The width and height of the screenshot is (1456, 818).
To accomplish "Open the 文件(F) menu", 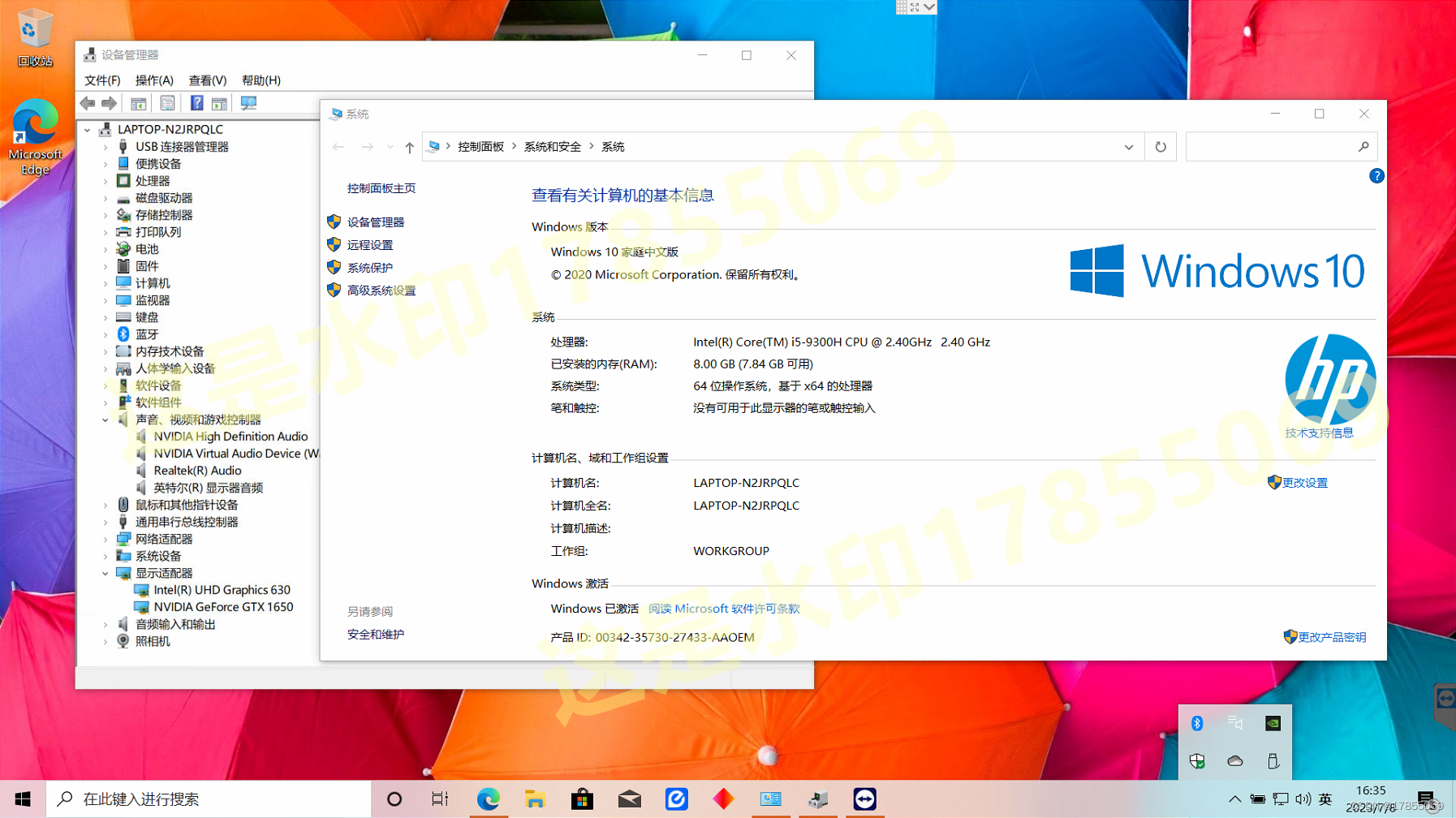I will pos(102,80).
